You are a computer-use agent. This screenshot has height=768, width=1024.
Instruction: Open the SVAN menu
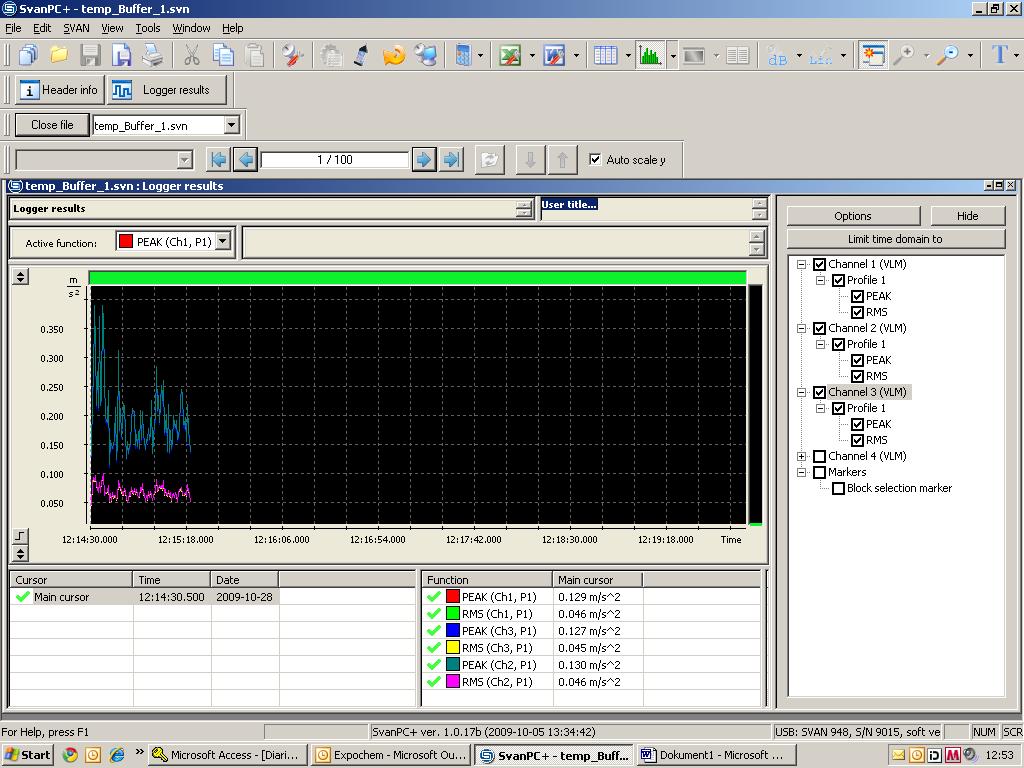click(x=76, y=28)
